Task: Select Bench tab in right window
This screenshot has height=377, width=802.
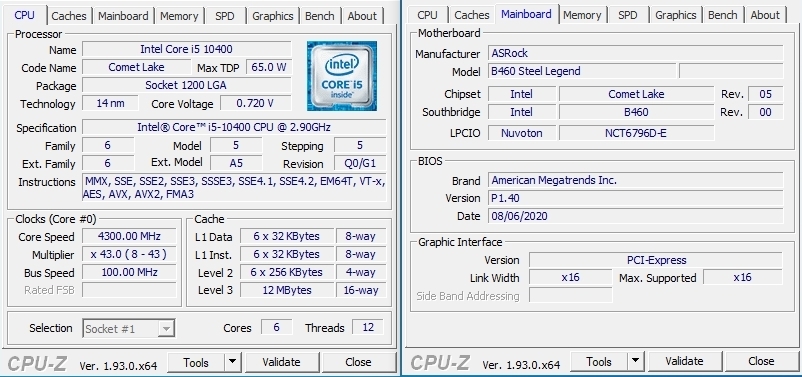Action: click(x=723, y=15)
